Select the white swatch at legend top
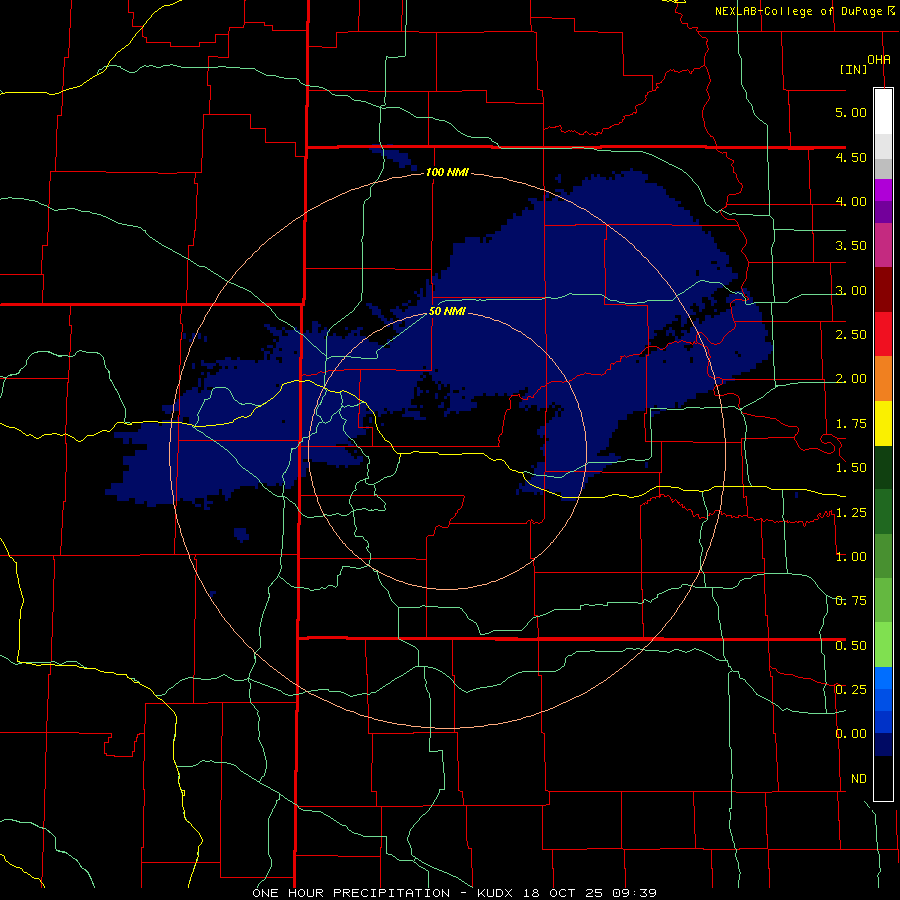Image resolution: width=900 pixels, height=900 pixels. [x=883, y=111]
